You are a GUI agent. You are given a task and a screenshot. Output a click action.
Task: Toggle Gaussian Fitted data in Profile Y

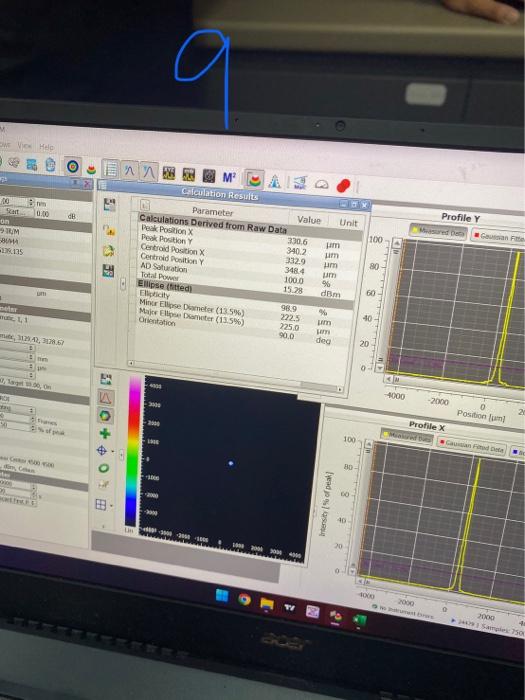click(498, 236)
